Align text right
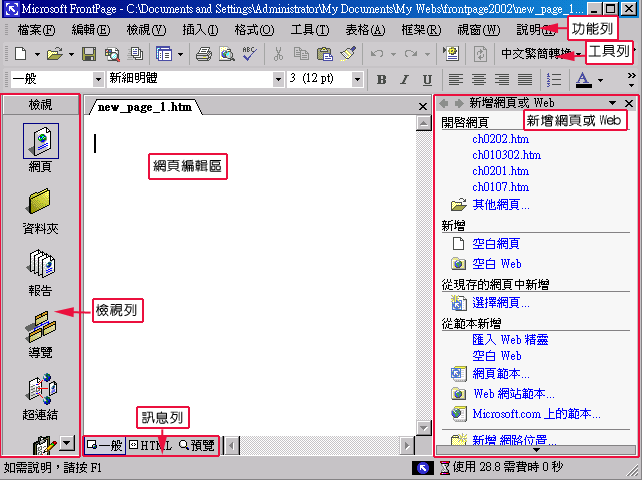Image resolution: width=642 pixels, height=480 pixels. coord(502,79)
